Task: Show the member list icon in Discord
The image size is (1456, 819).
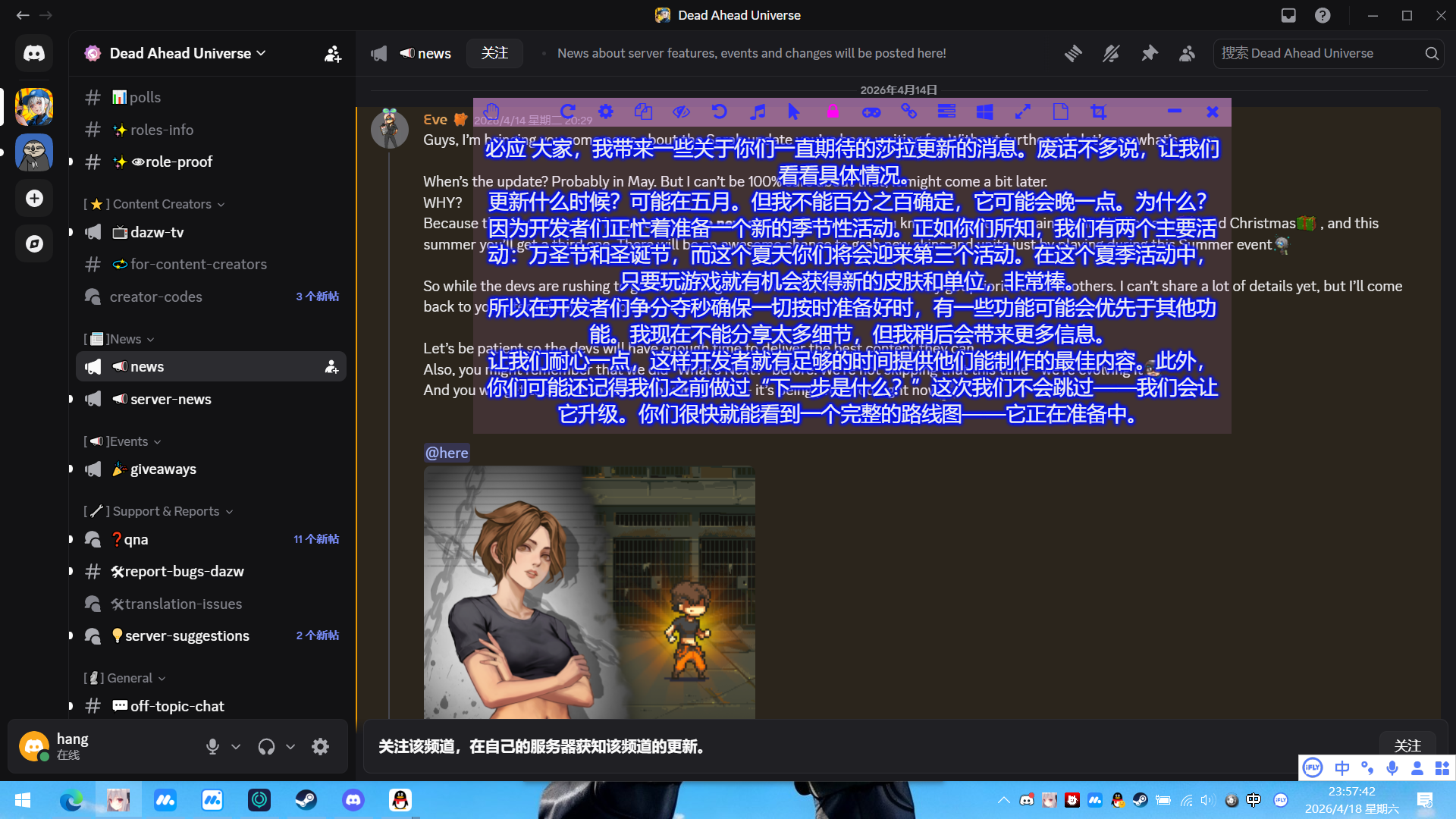Action: click(x=1187, y=53)
